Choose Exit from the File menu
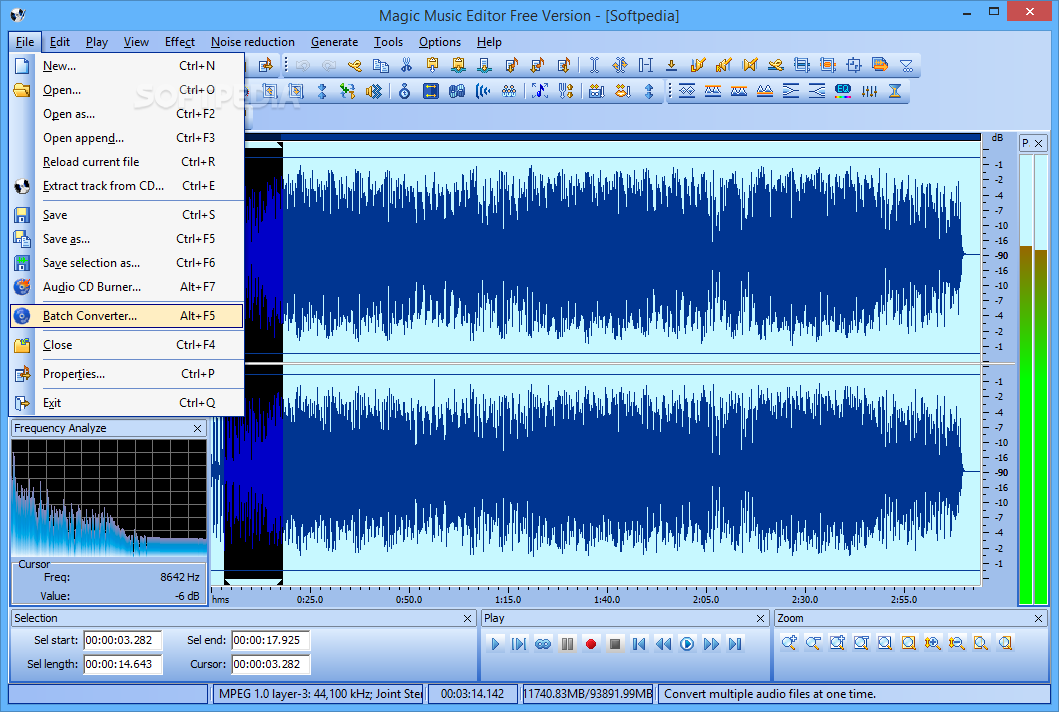The image size is (1059, 712). (x=127, y=403)
